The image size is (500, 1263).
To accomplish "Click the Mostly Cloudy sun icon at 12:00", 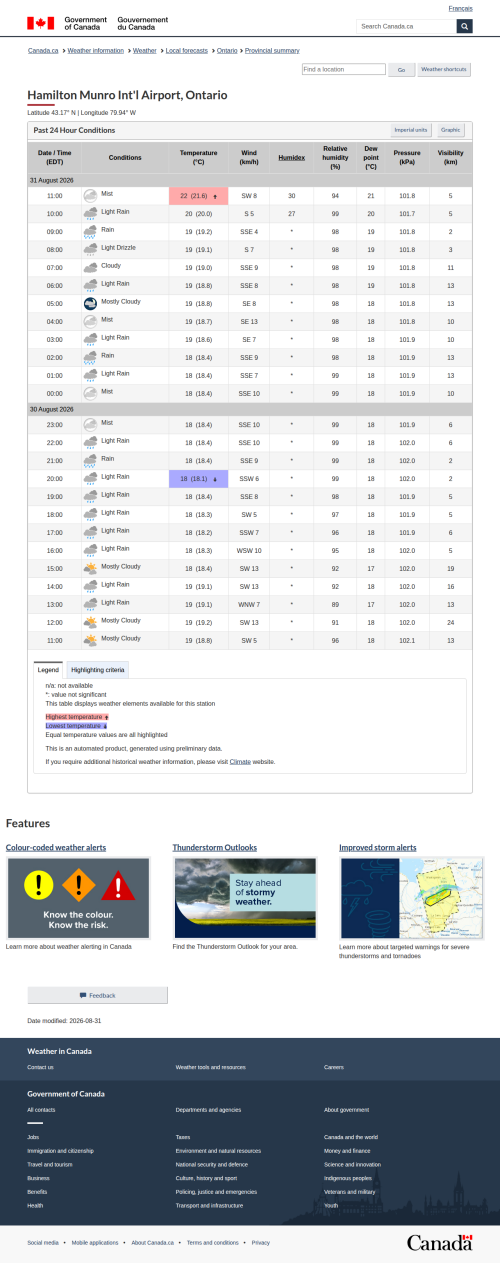I will coord(90,622).
